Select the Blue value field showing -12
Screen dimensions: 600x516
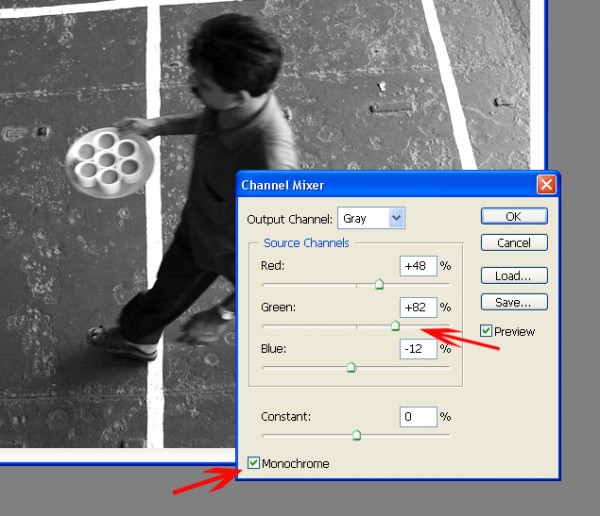pos(417,349)
